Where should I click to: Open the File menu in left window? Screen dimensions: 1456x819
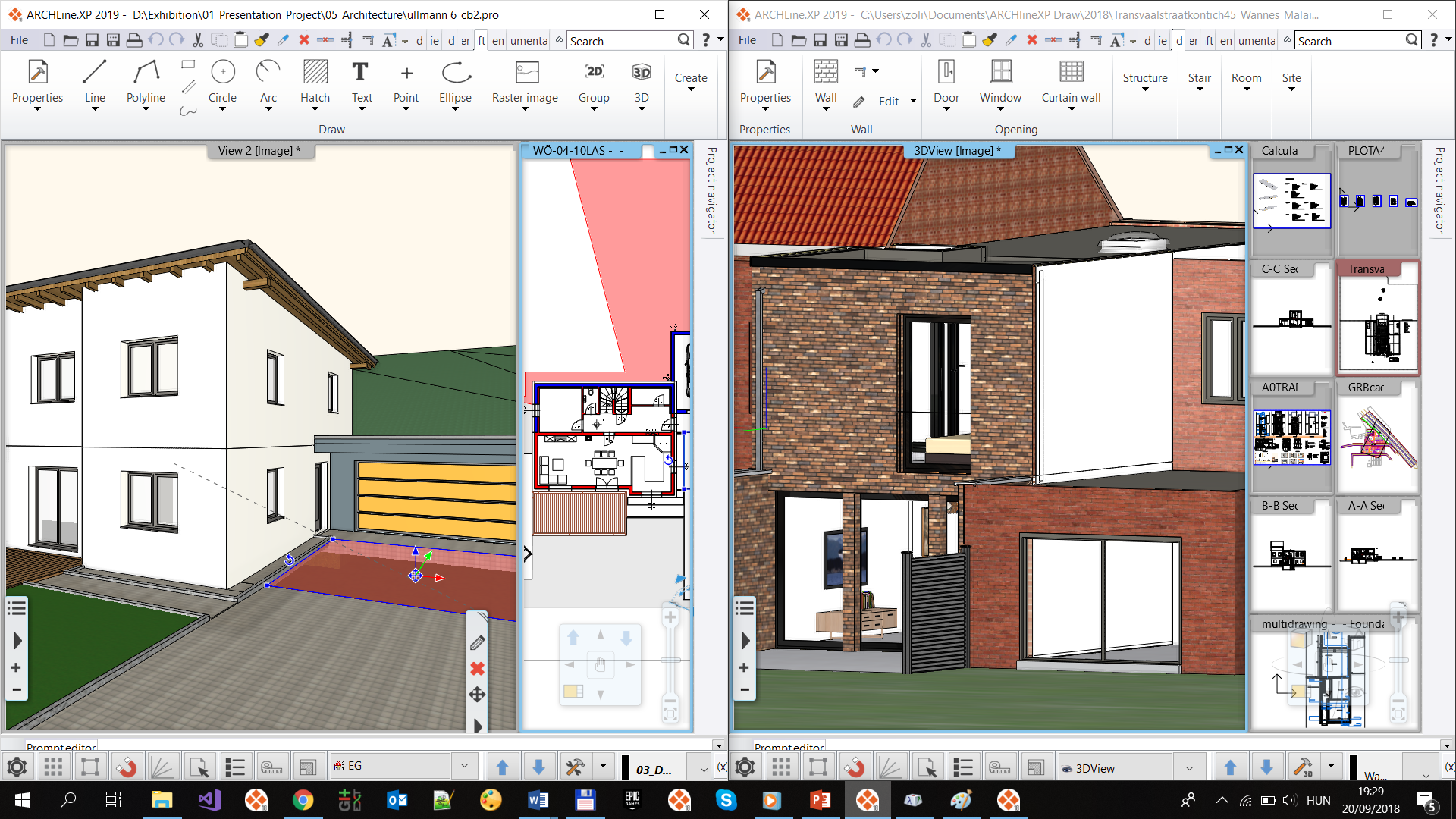(19, 40)
